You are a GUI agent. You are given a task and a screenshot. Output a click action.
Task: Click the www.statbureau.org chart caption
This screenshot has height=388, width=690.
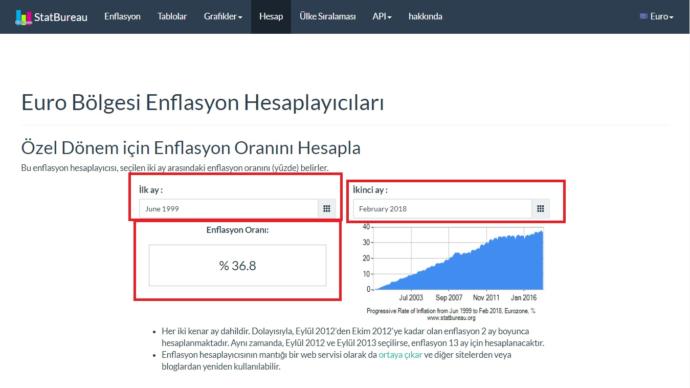451,318
